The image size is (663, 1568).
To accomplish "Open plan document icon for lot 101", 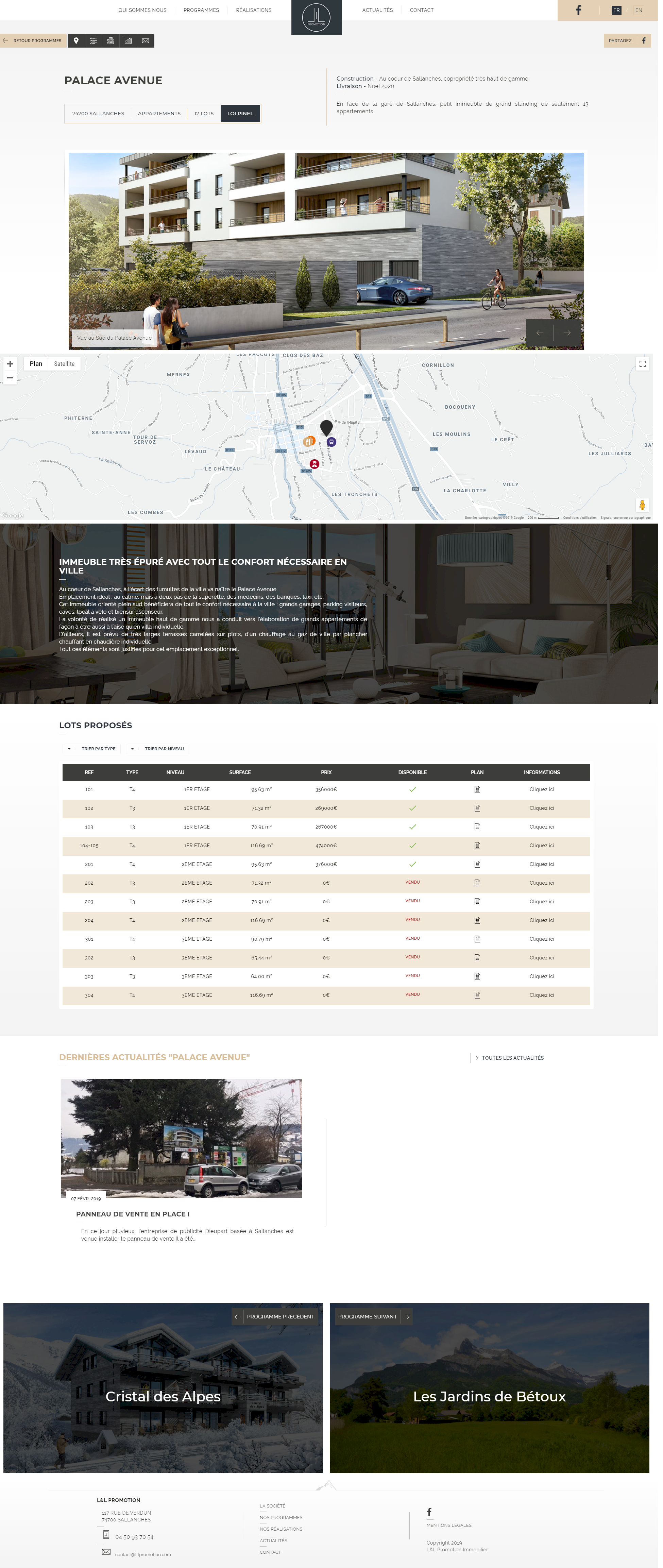I will click(477, 789).
